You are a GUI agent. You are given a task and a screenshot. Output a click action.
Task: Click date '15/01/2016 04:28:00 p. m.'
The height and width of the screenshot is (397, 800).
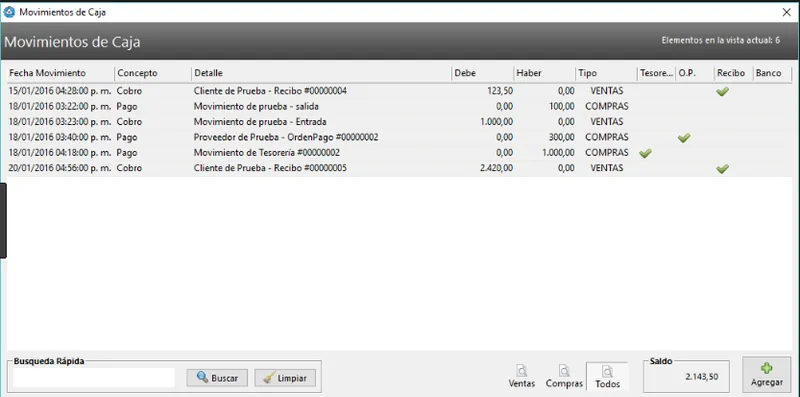click(x=60, y=91)
